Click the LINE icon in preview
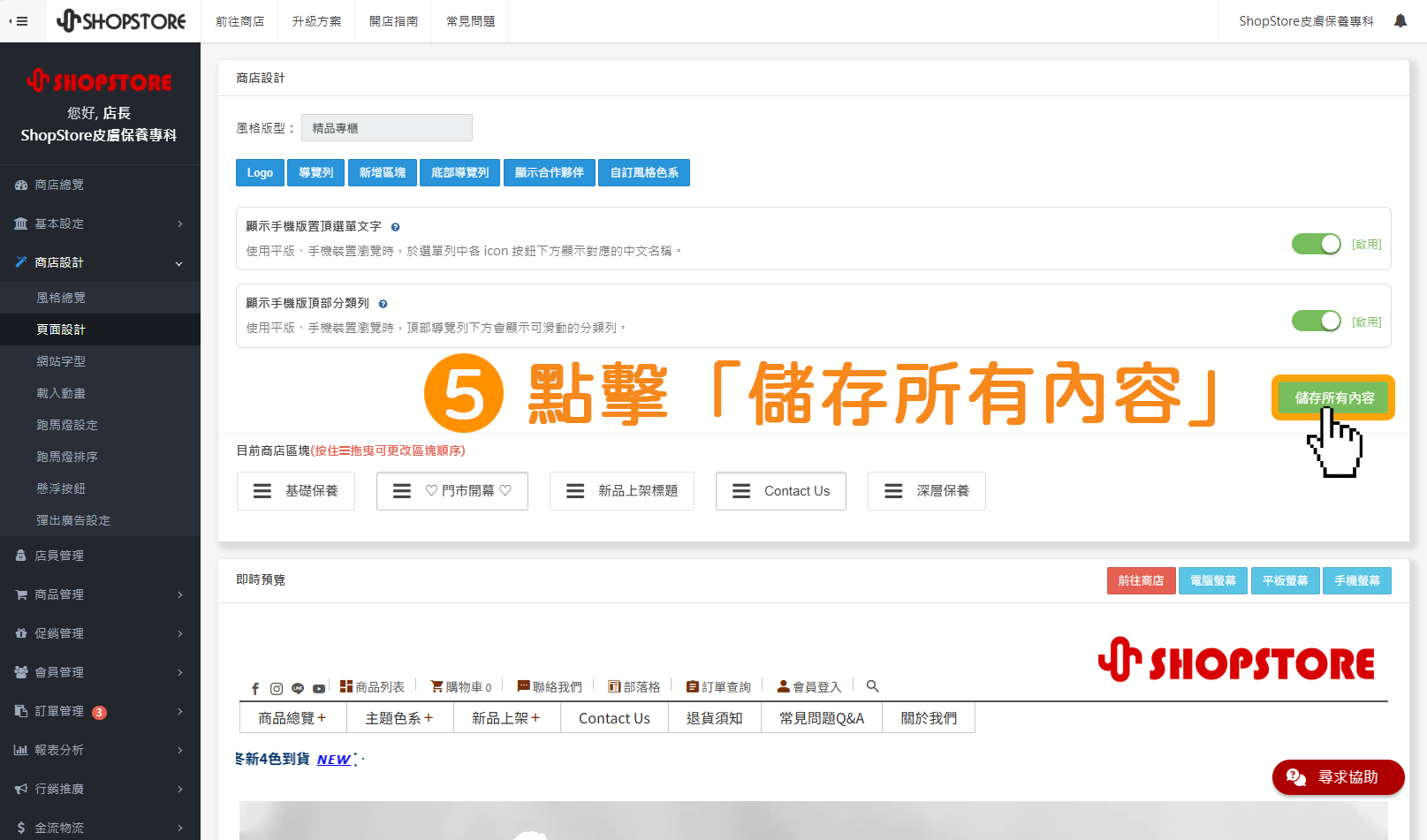This screenshot has height=840, width=1427. coord(298,688)
